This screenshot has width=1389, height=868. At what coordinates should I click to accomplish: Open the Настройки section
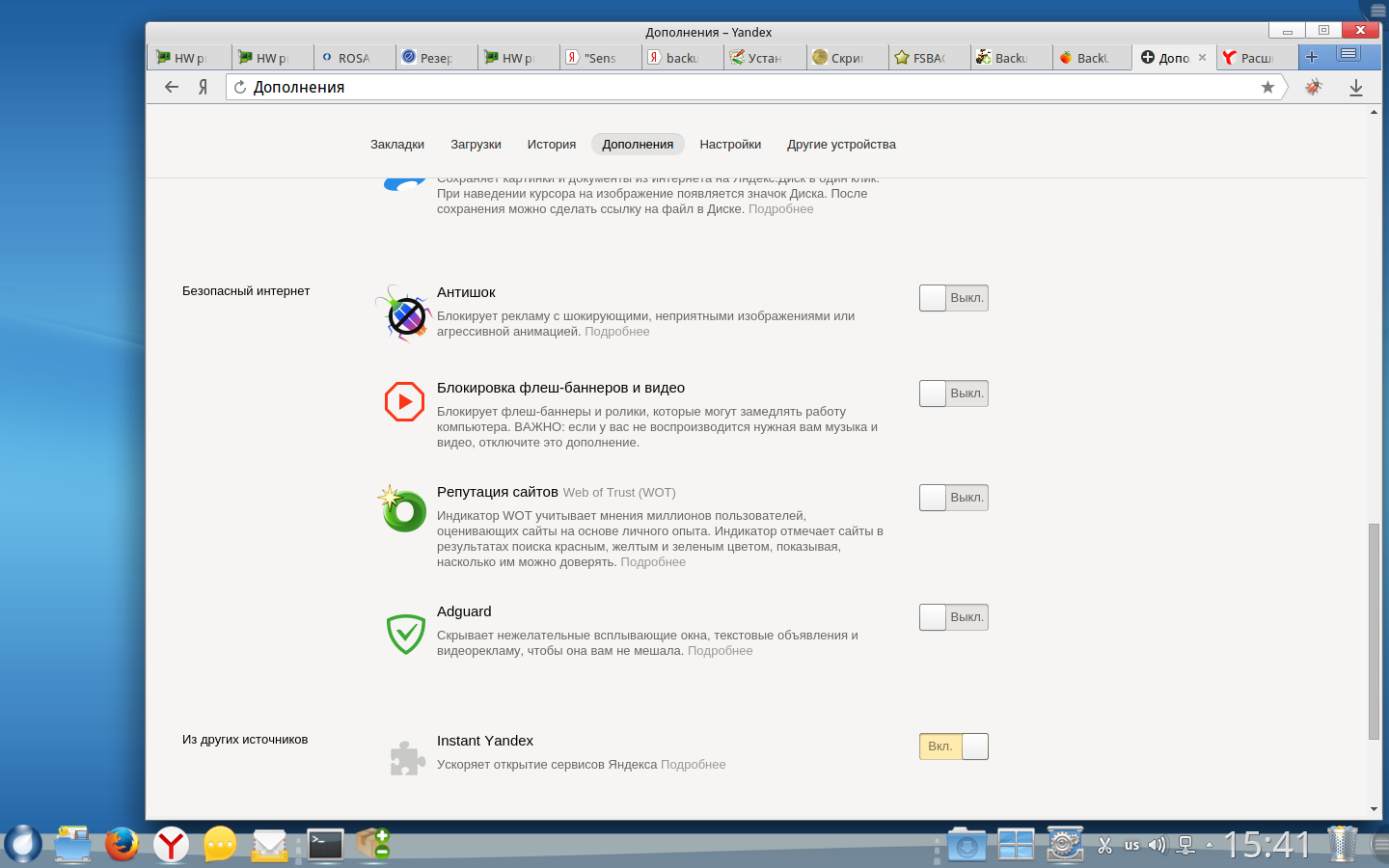730,145
